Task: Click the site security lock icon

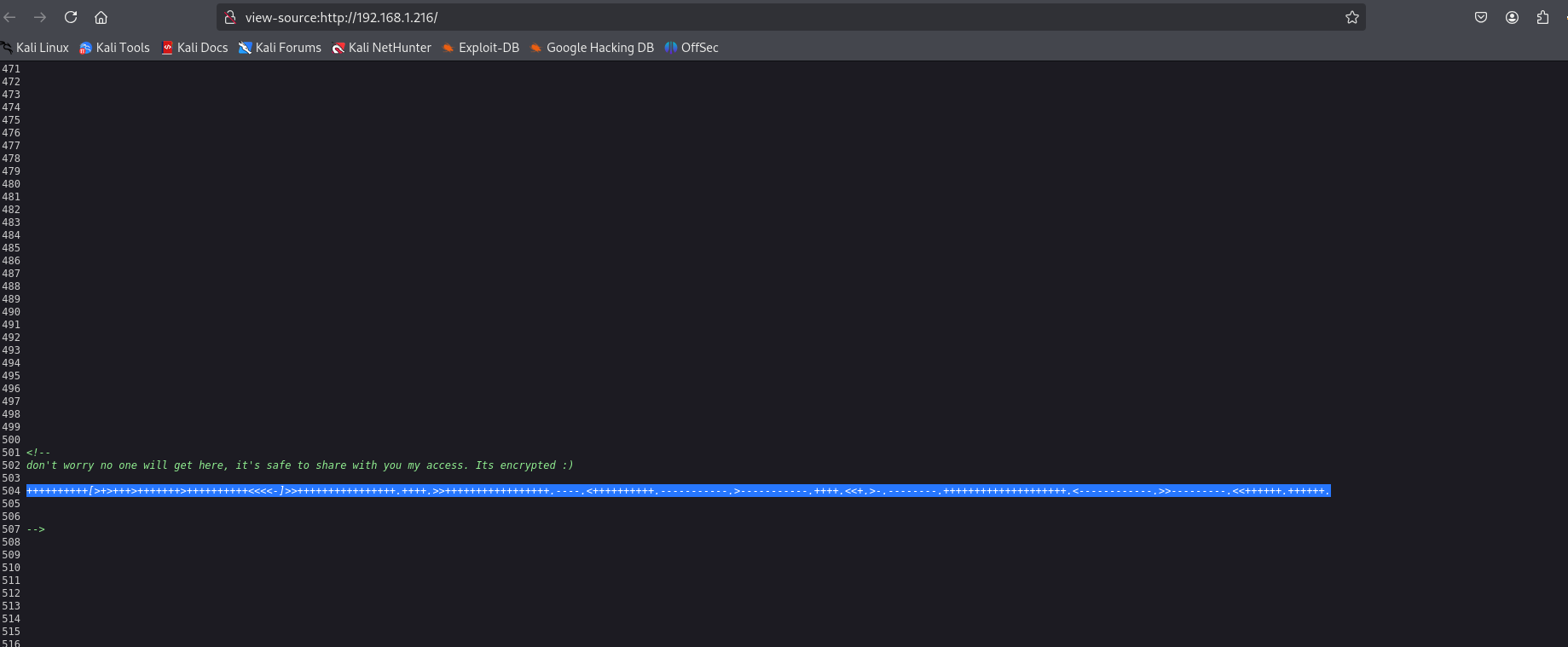Action: 230,17
